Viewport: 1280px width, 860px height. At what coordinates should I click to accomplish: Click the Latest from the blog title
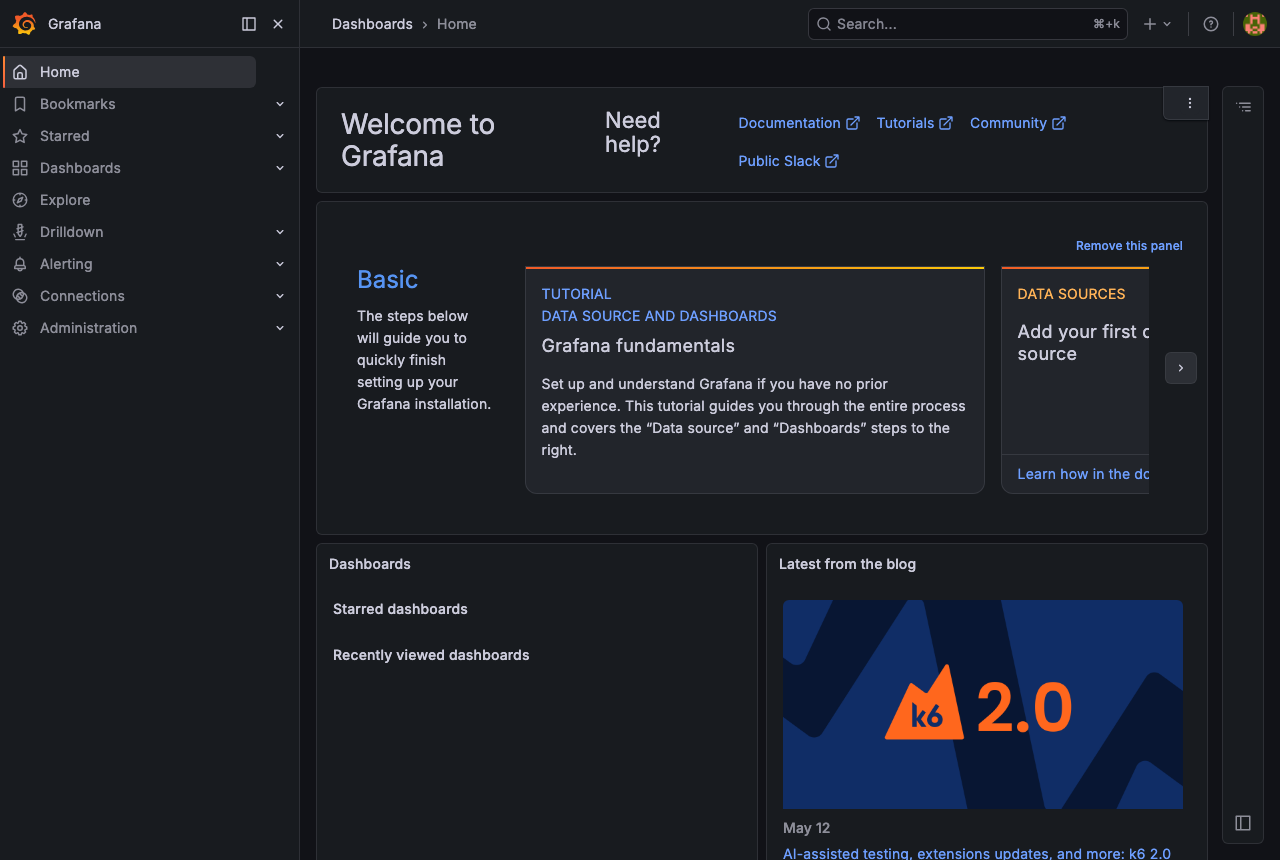[x=847, y=564]
